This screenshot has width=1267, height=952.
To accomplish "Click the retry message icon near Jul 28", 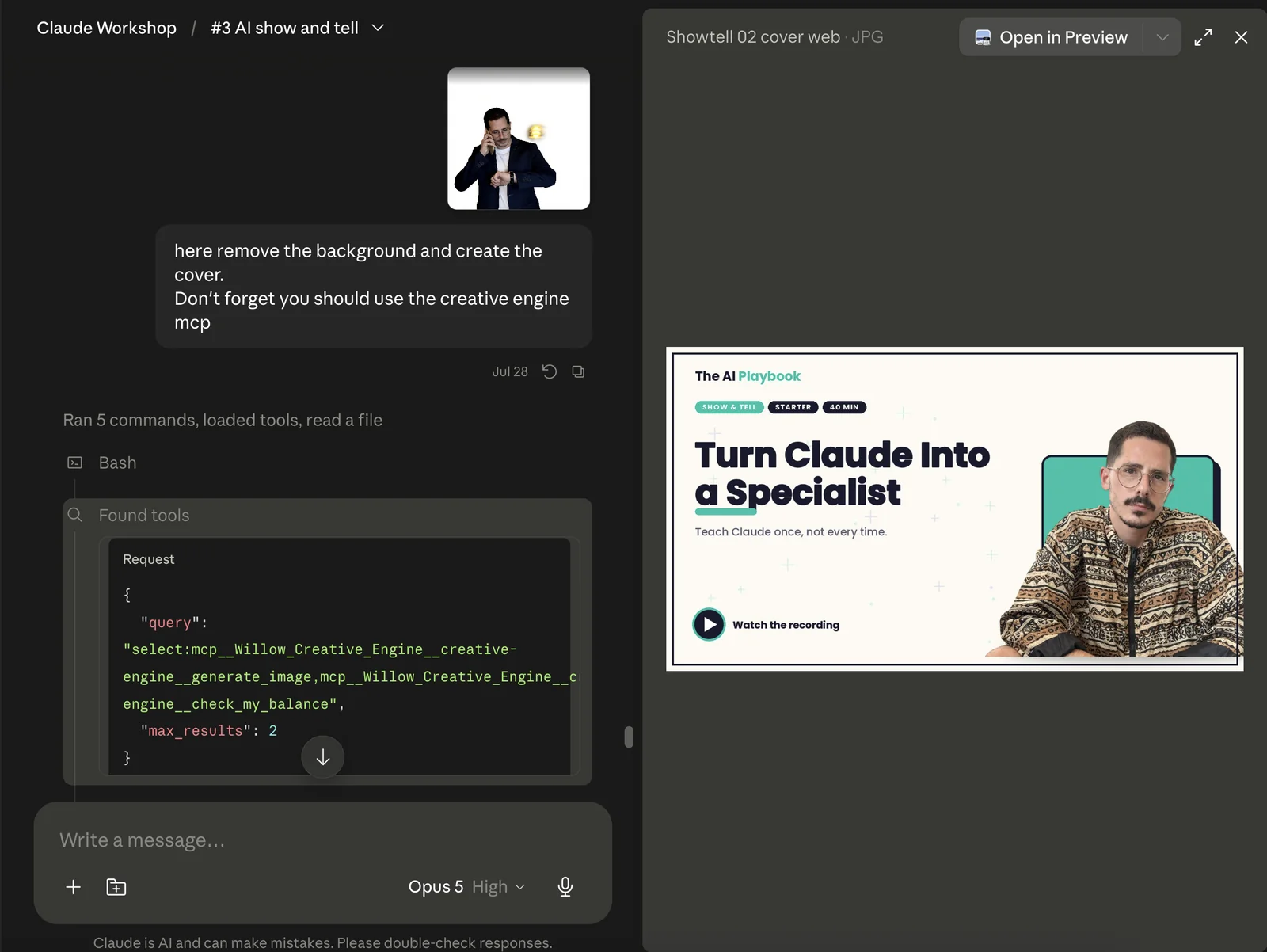I will click(x=550, y=371).
